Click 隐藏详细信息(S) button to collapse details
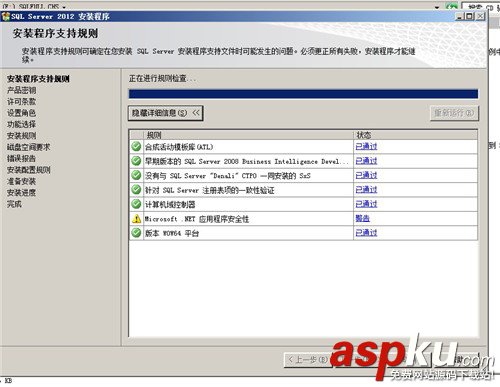500x387 pixels. coord(165,113)
